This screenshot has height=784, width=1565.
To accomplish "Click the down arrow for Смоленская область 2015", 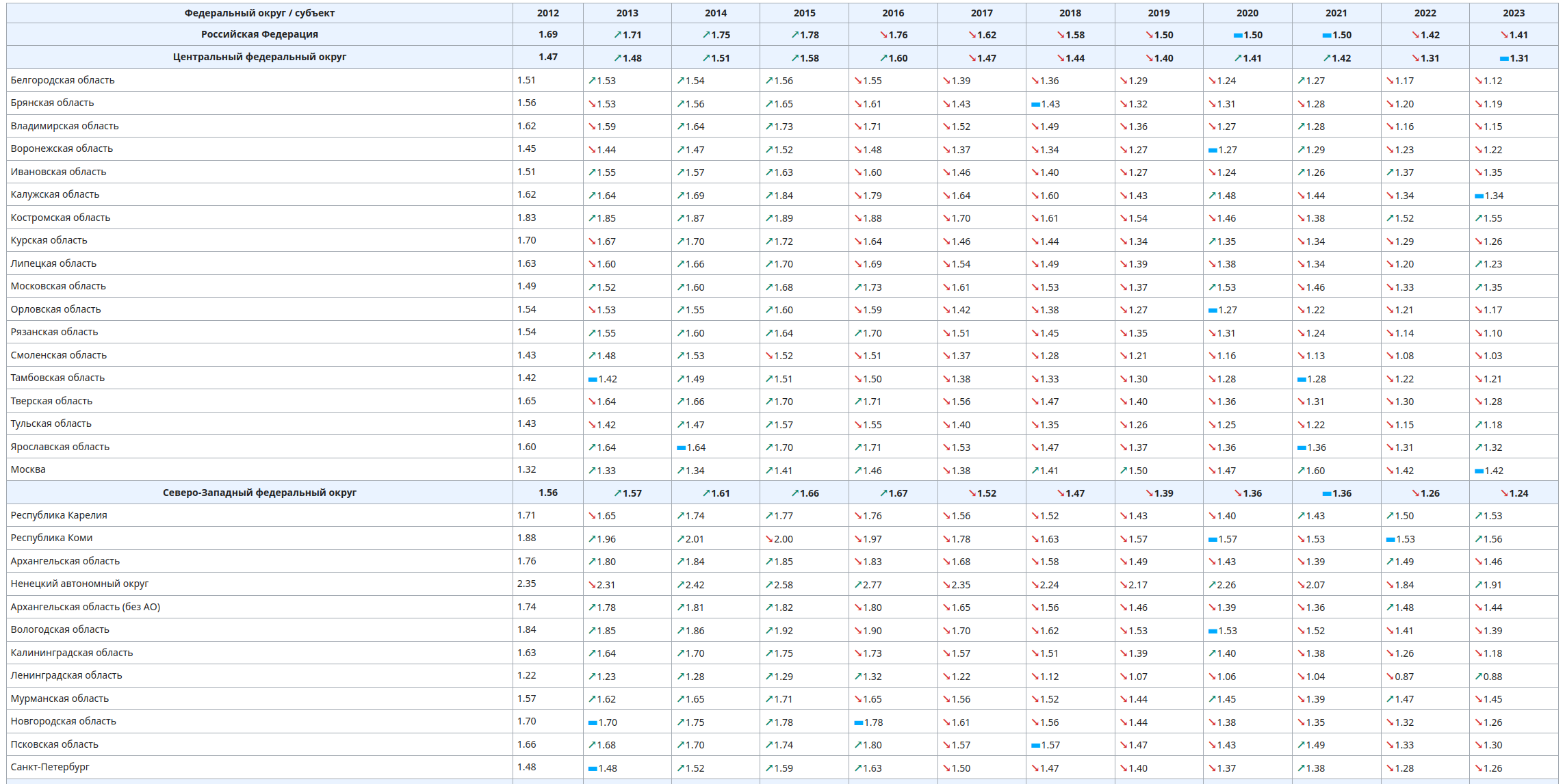I will pyautogui.click(x=769, y=356).
